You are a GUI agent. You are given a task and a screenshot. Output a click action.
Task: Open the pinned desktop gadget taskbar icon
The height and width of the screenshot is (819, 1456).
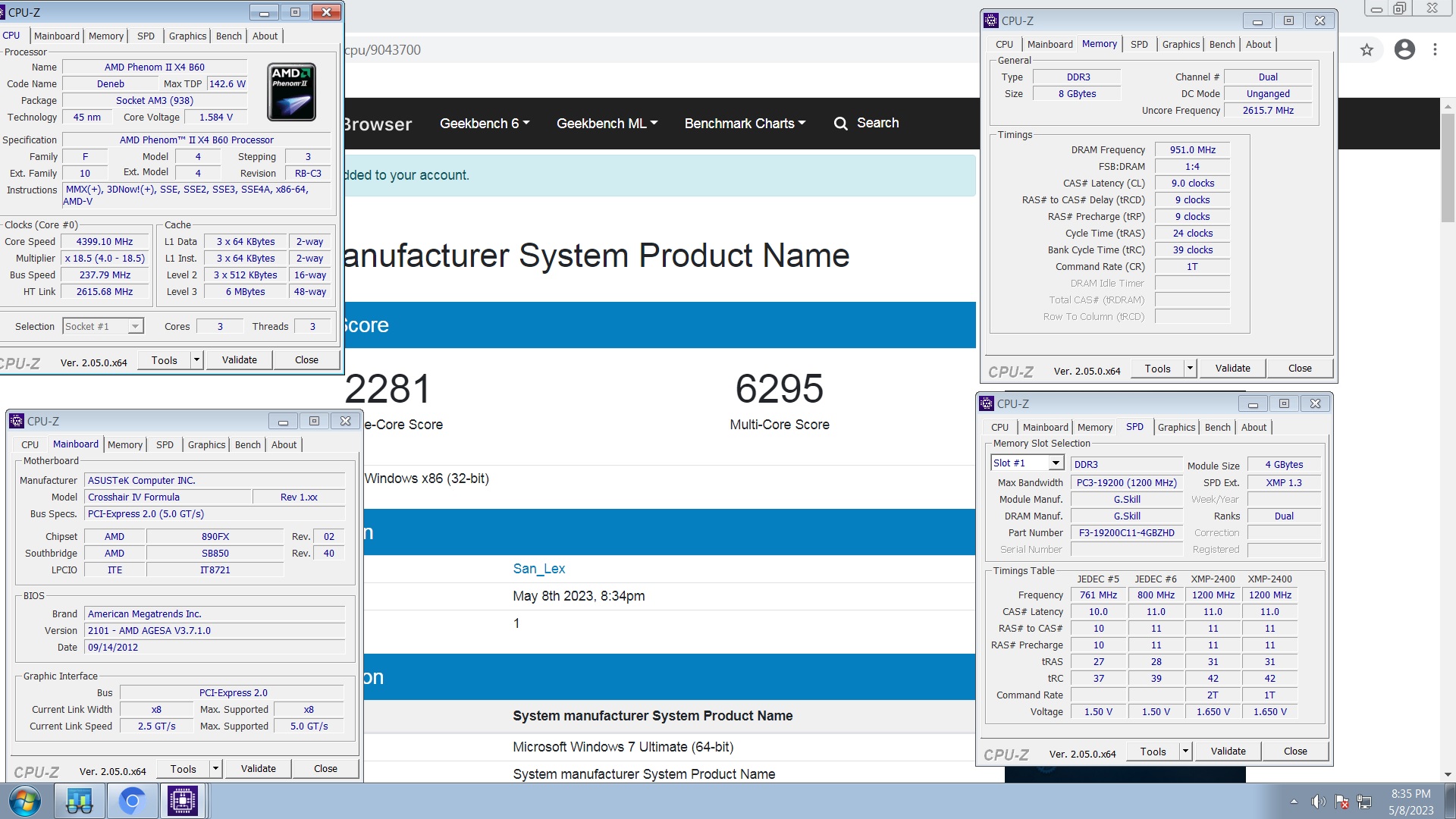click(79, 802)
